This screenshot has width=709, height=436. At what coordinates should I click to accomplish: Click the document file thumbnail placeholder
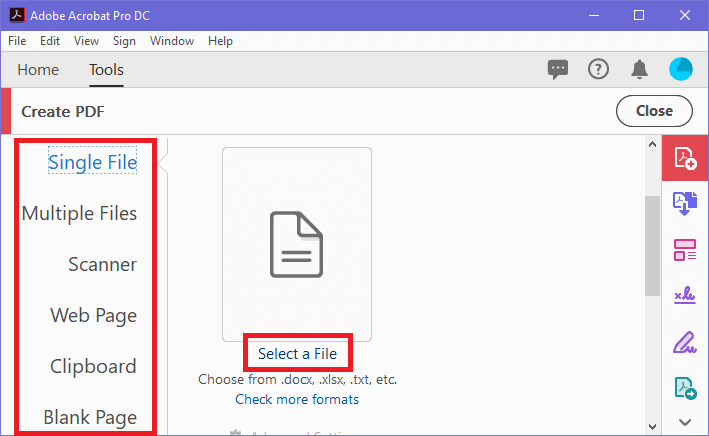297,244
